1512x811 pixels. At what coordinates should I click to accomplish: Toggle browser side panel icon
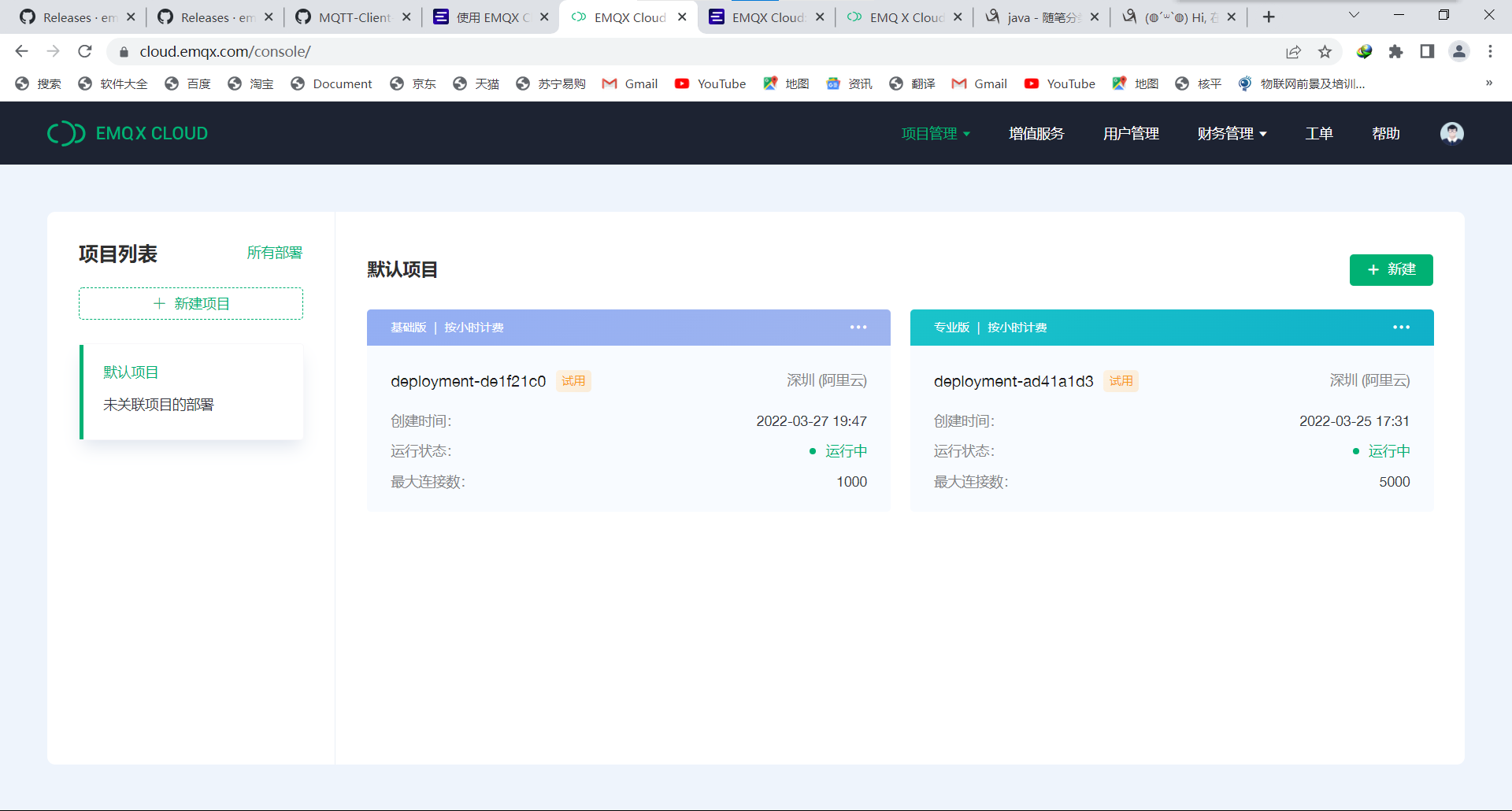pos(1427,51)
